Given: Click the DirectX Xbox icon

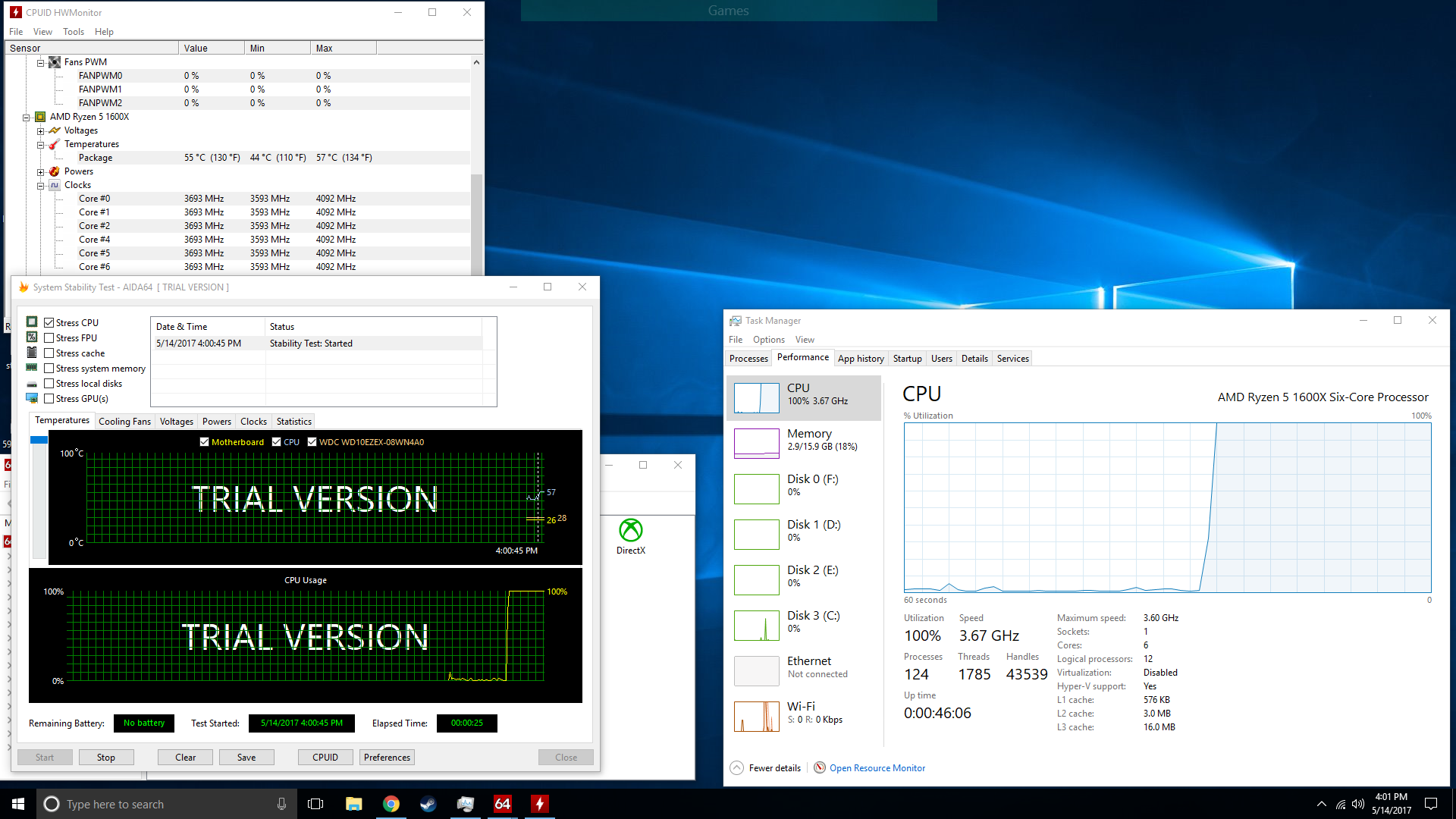Looking at the screenshot, I should (630, 530).
